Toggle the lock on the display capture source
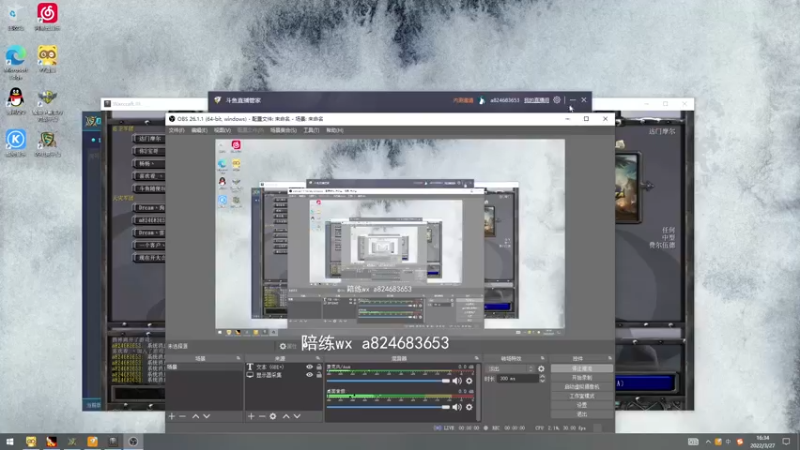 point(319,375)
